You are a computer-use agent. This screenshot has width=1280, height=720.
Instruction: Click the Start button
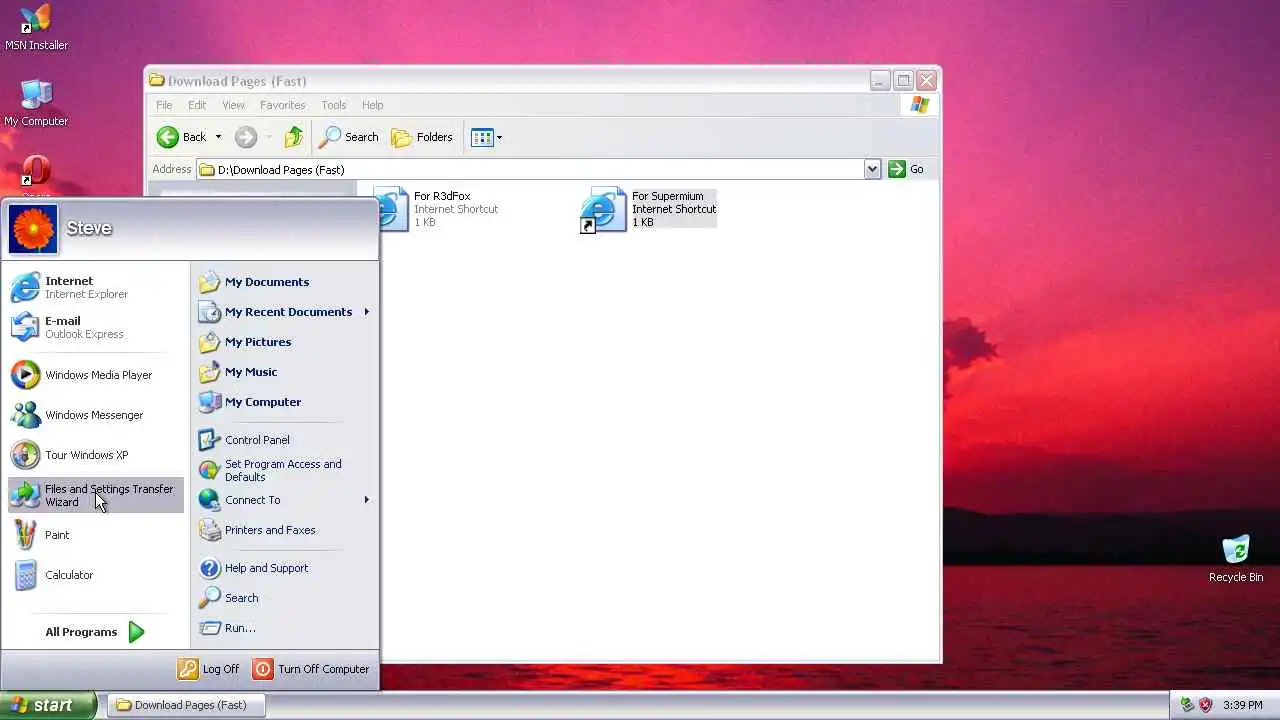pyautogui.click(x=48, y=705)
